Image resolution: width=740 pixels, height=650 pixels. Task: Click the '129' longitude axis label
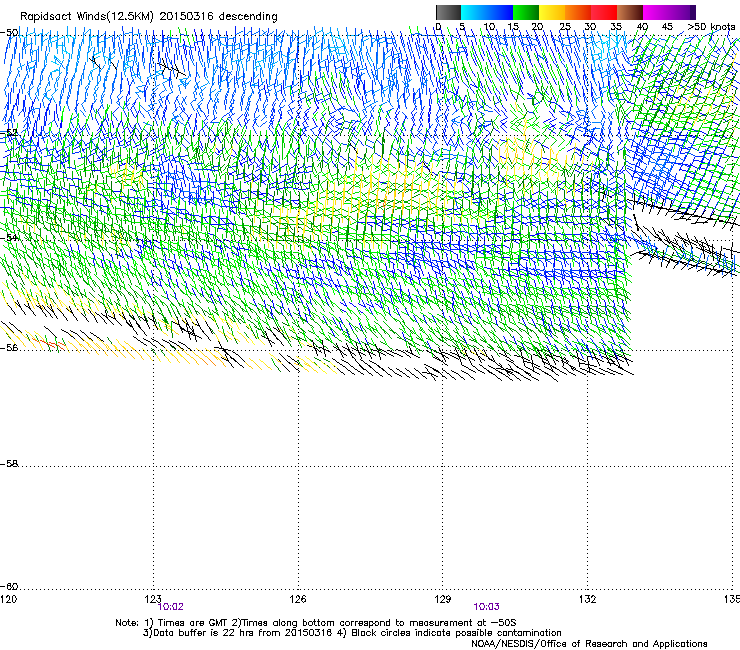click(443, 599)
